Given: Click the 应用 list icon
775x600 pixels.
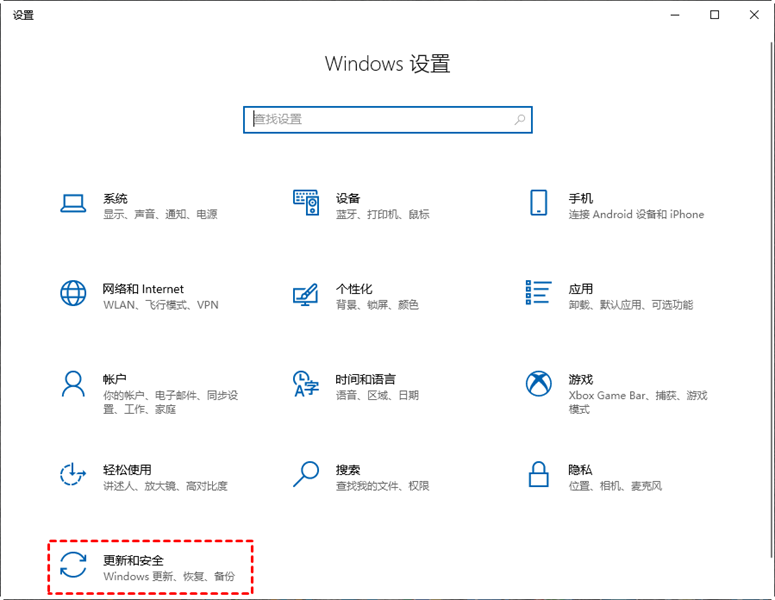Looking at the screenshot, I should 538,294.
